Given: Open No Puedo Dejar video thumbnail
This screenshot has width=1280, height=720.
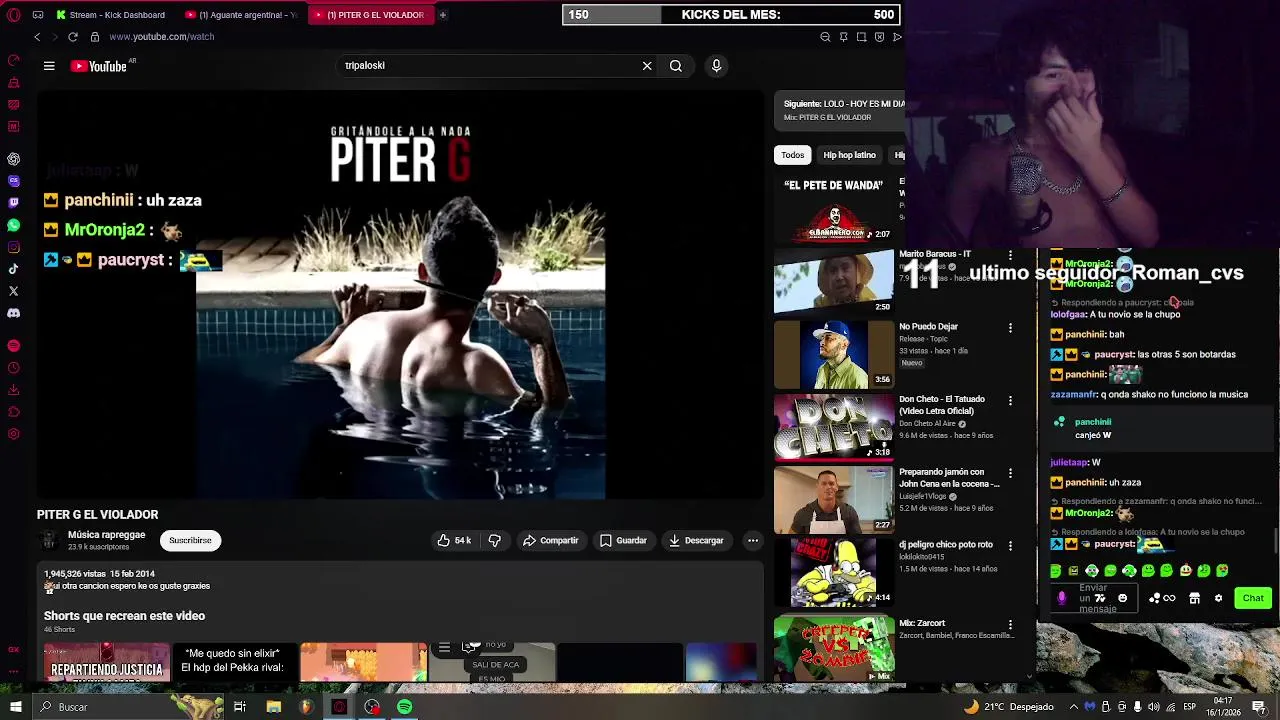Looking at the screenshot, I should [834, 354].
